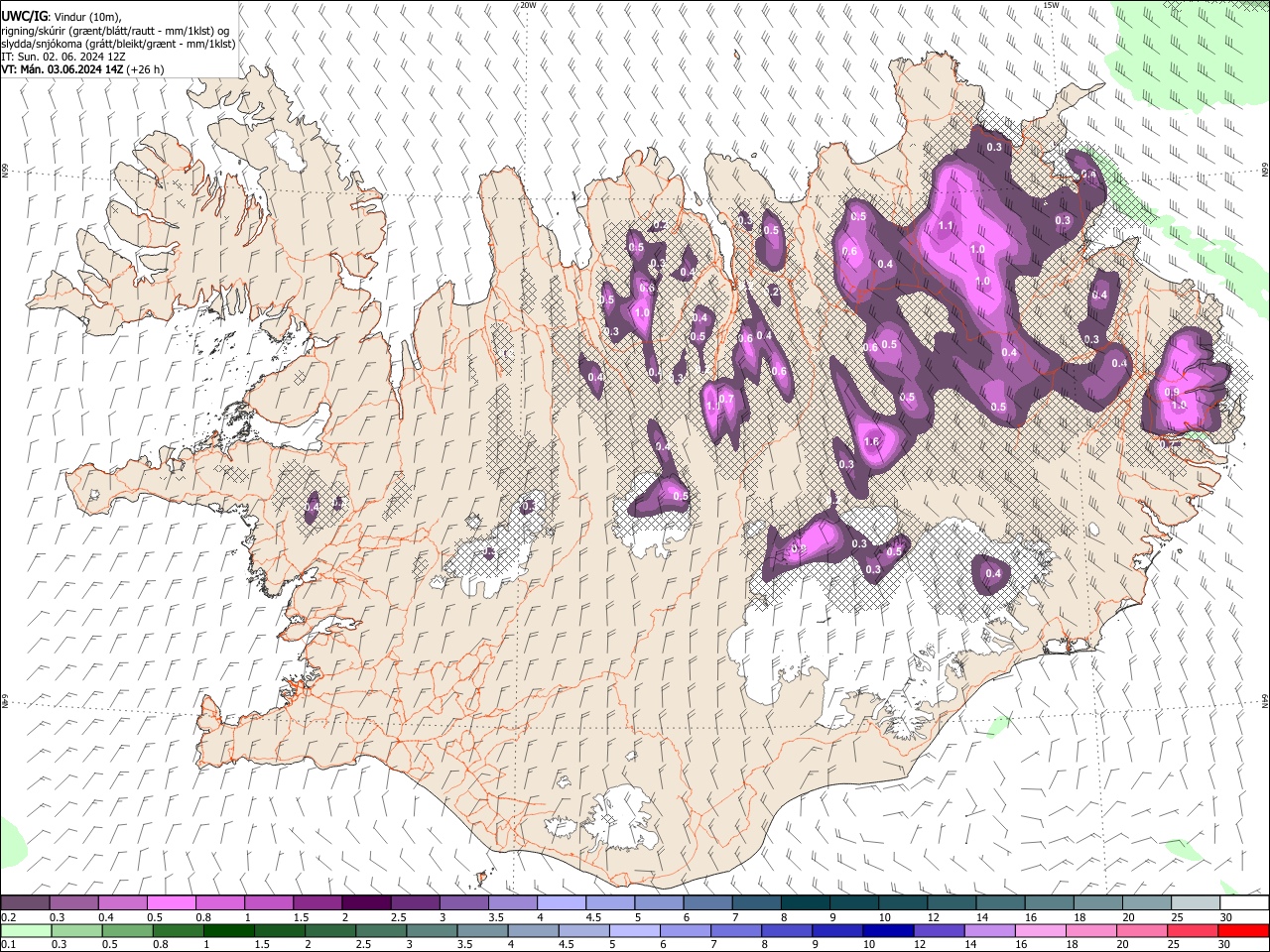Click the 'VT: Mán. 03.06.2024 14Z' valid time
The image size is (1270, 952).
(x=63, y=69)
